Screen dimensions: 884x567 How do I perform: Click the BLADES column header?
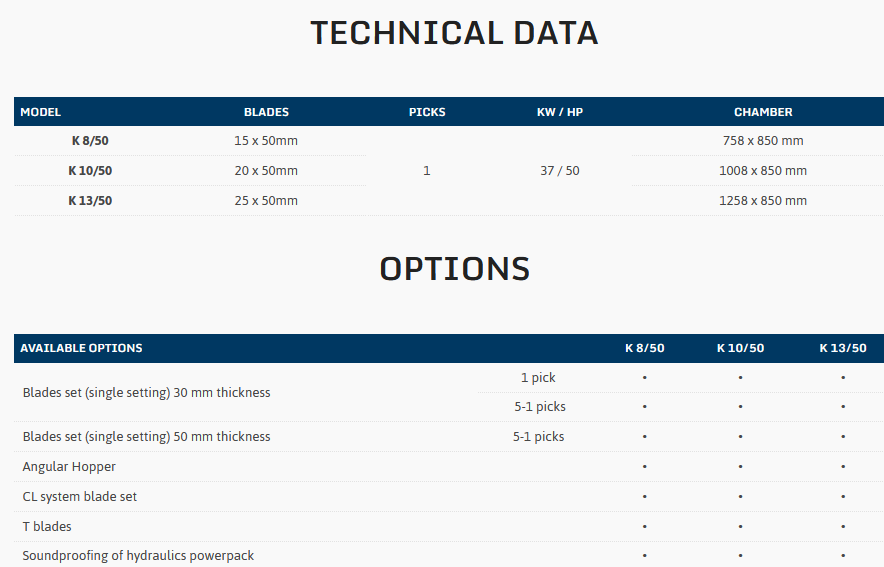(266, 112)
